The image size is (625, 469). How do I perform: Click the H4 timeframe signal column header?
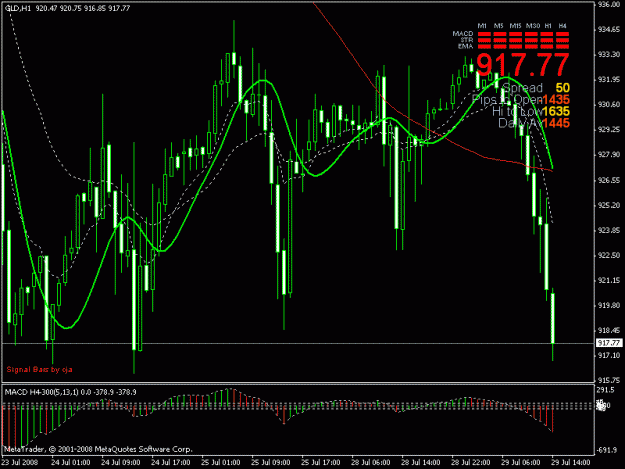click(x=562, y=26)
